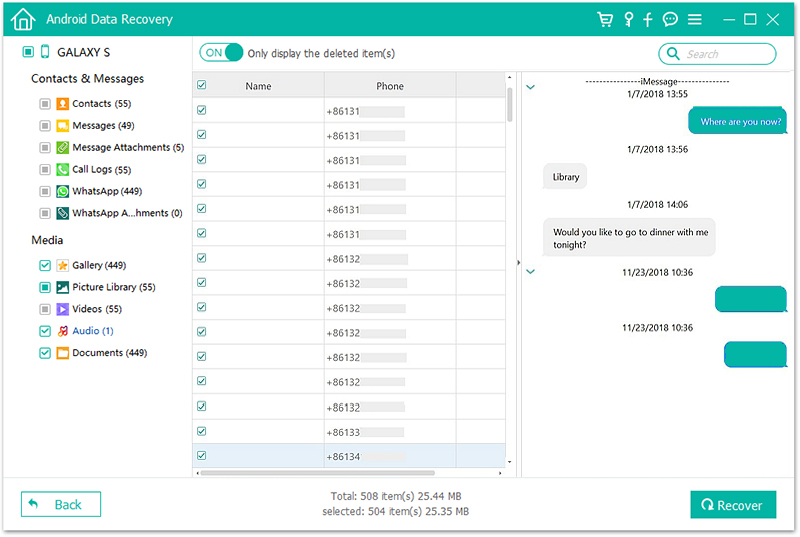Open WhatsApp A...hments (0) category

(x=127, y=213)
